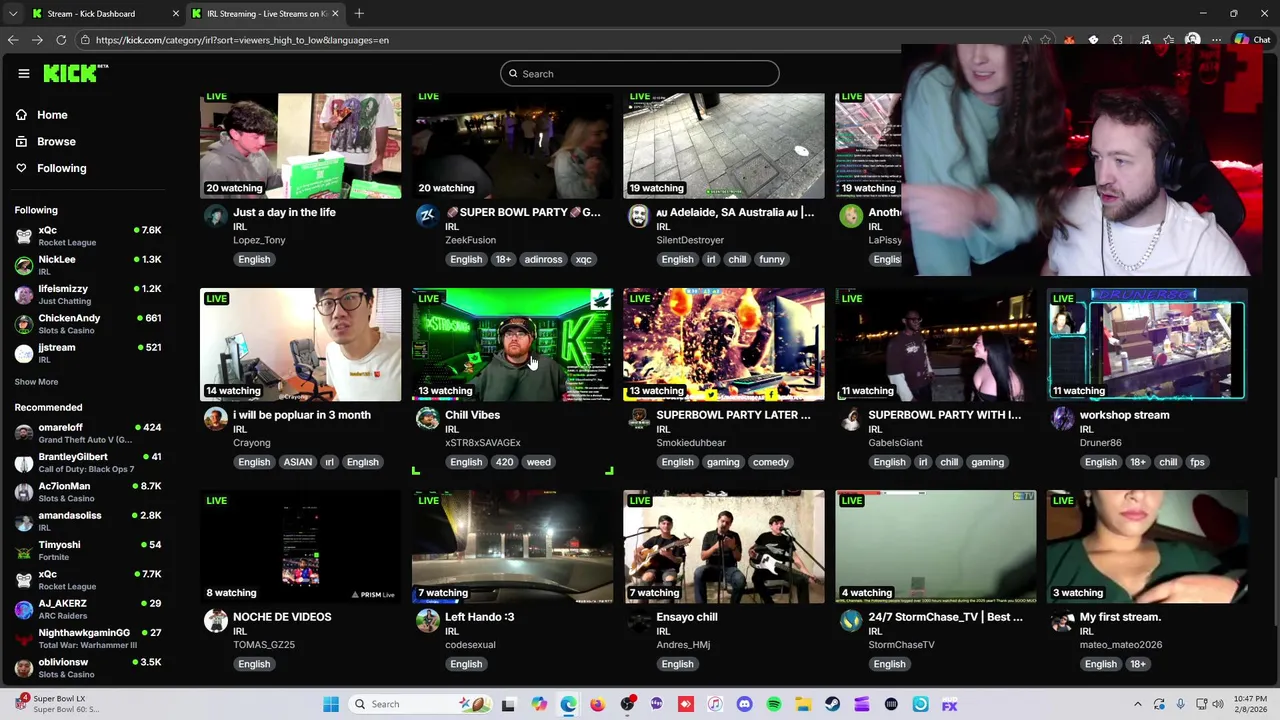Open 'My first stream.' thumbnail
1280x720 pixels.
[1147, 546]
